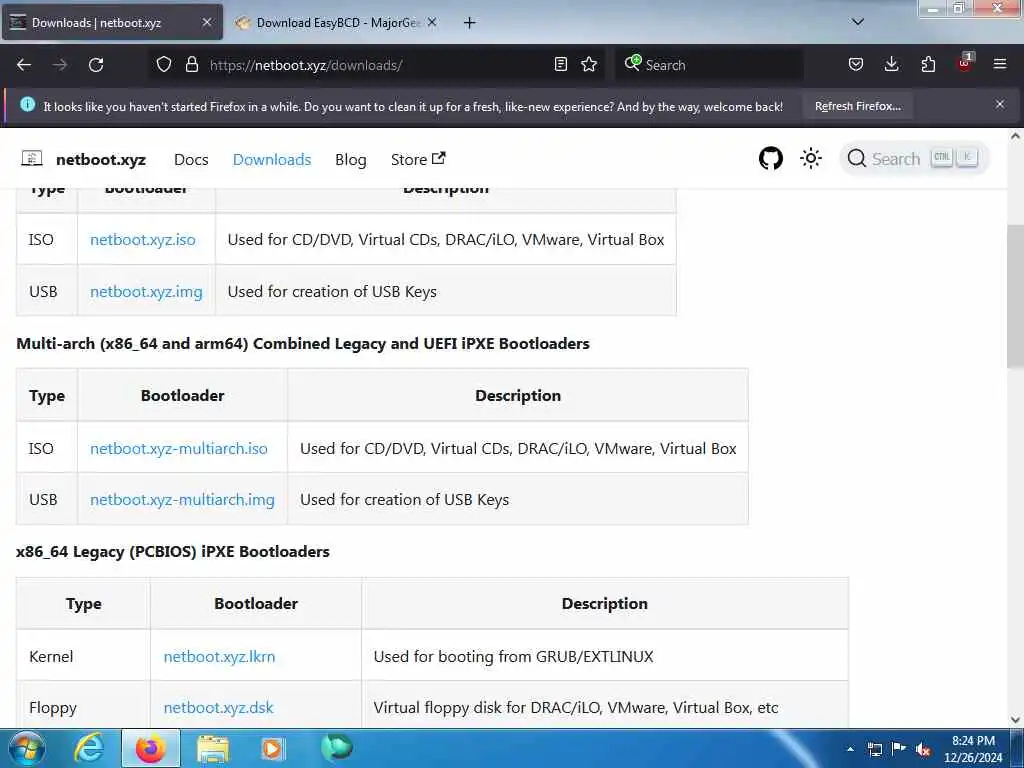Open the taskbar clock and date
The height and width of the screenshot is (768, 1024).
(x=973, y=749)
